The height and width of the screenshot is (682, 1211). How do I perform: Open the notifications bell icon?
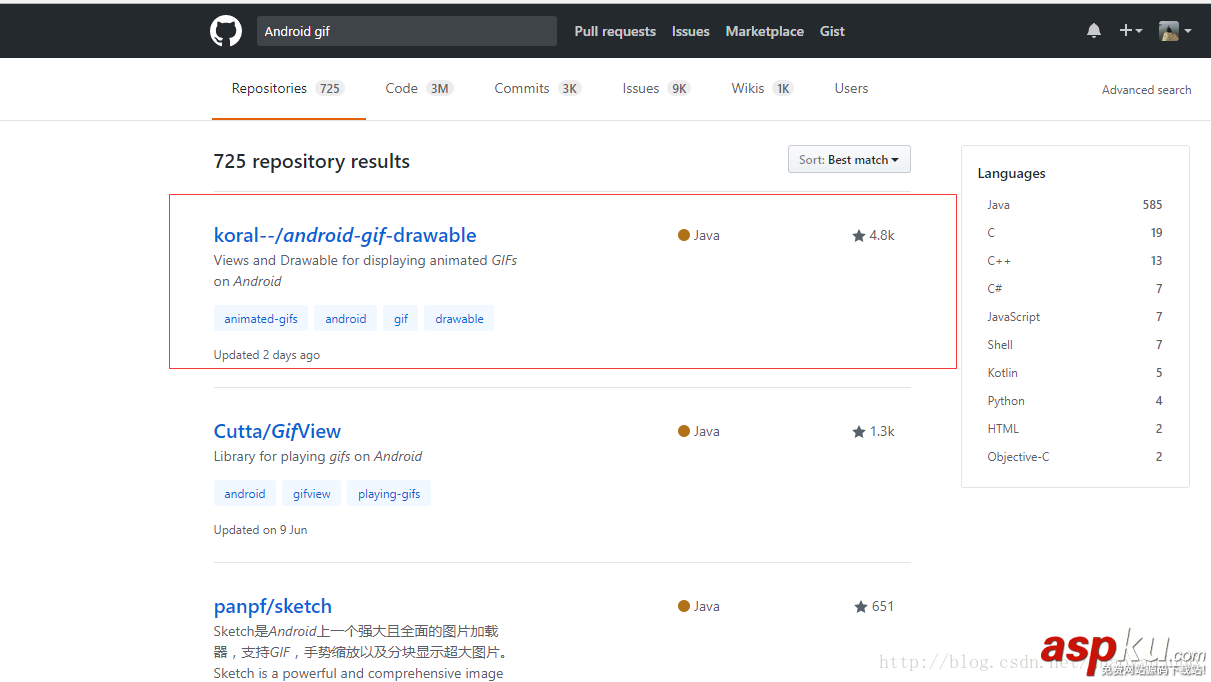(x=1094, y=31)
